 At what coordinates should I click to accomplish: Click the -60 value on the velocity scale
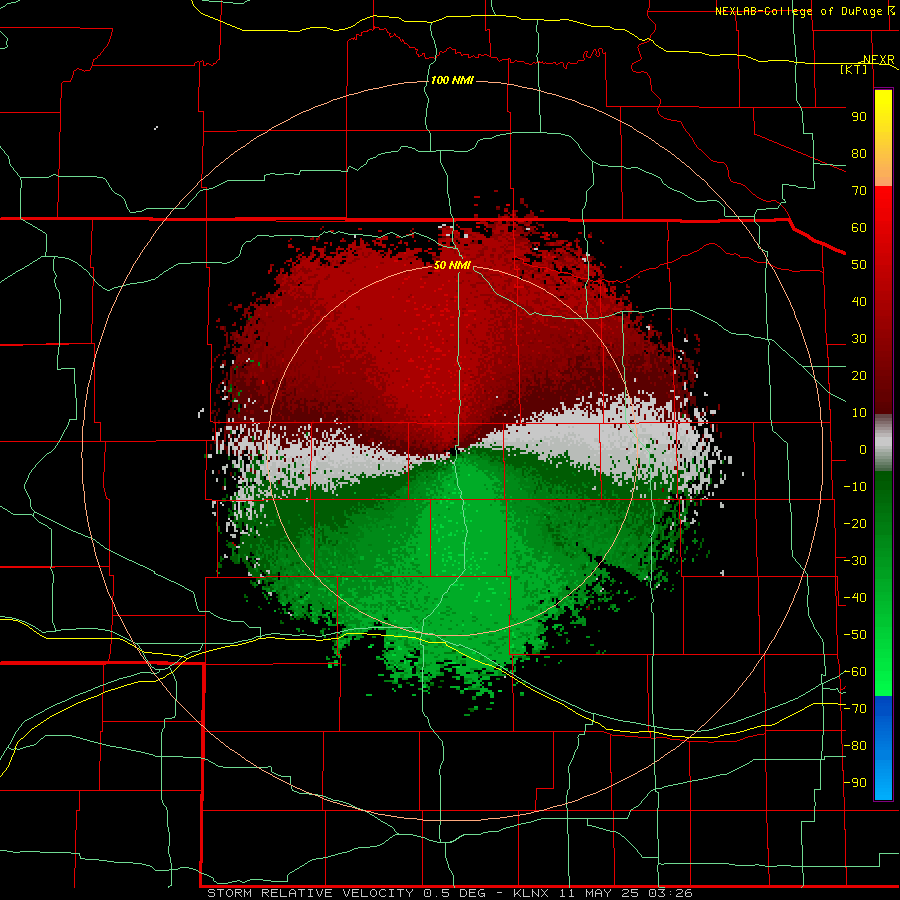(855, 672)
